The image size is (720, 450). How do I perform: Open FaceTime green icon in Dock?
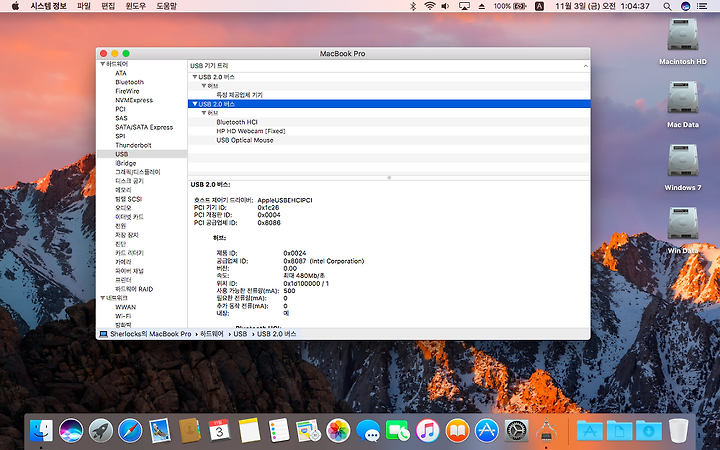pyautogui.click(x=398, y=431)
